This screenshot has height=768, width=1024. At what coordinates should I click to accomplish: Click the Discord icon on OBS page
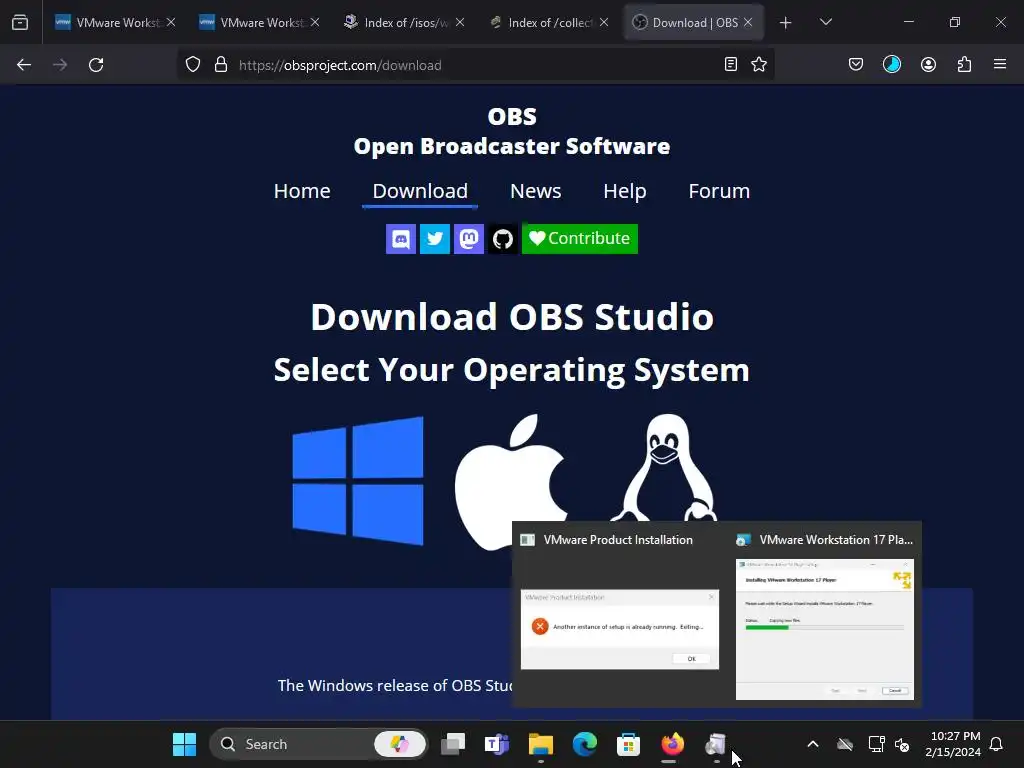400,238
